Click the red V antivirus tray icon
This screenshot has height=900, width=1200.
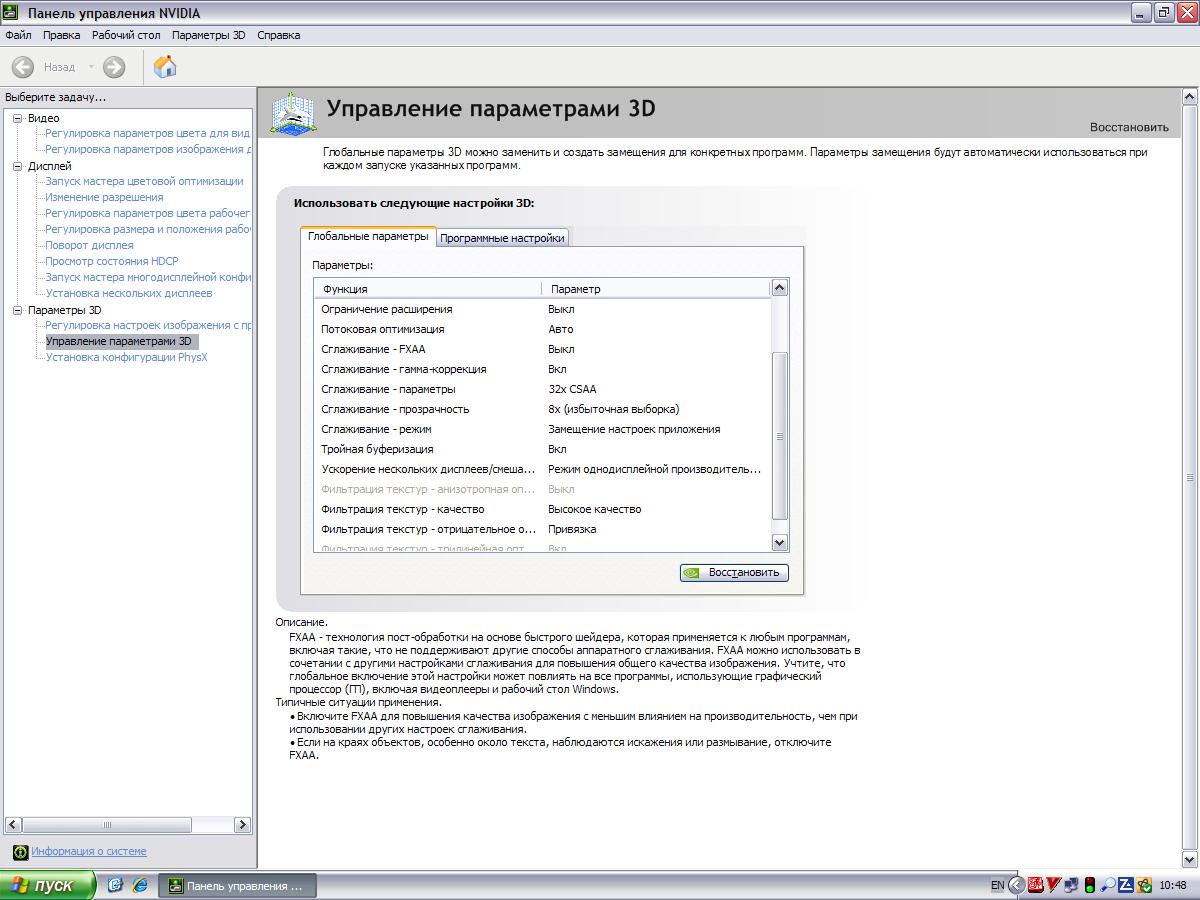tap(1053, 885)
